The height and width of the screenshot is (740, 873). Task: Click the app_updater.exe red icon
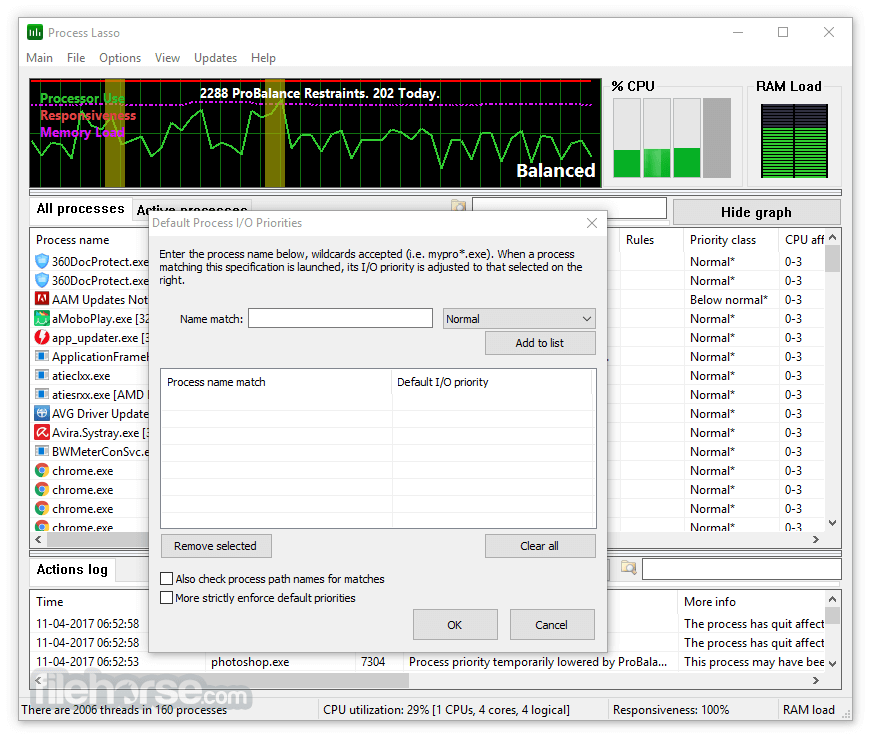(42, 337)
